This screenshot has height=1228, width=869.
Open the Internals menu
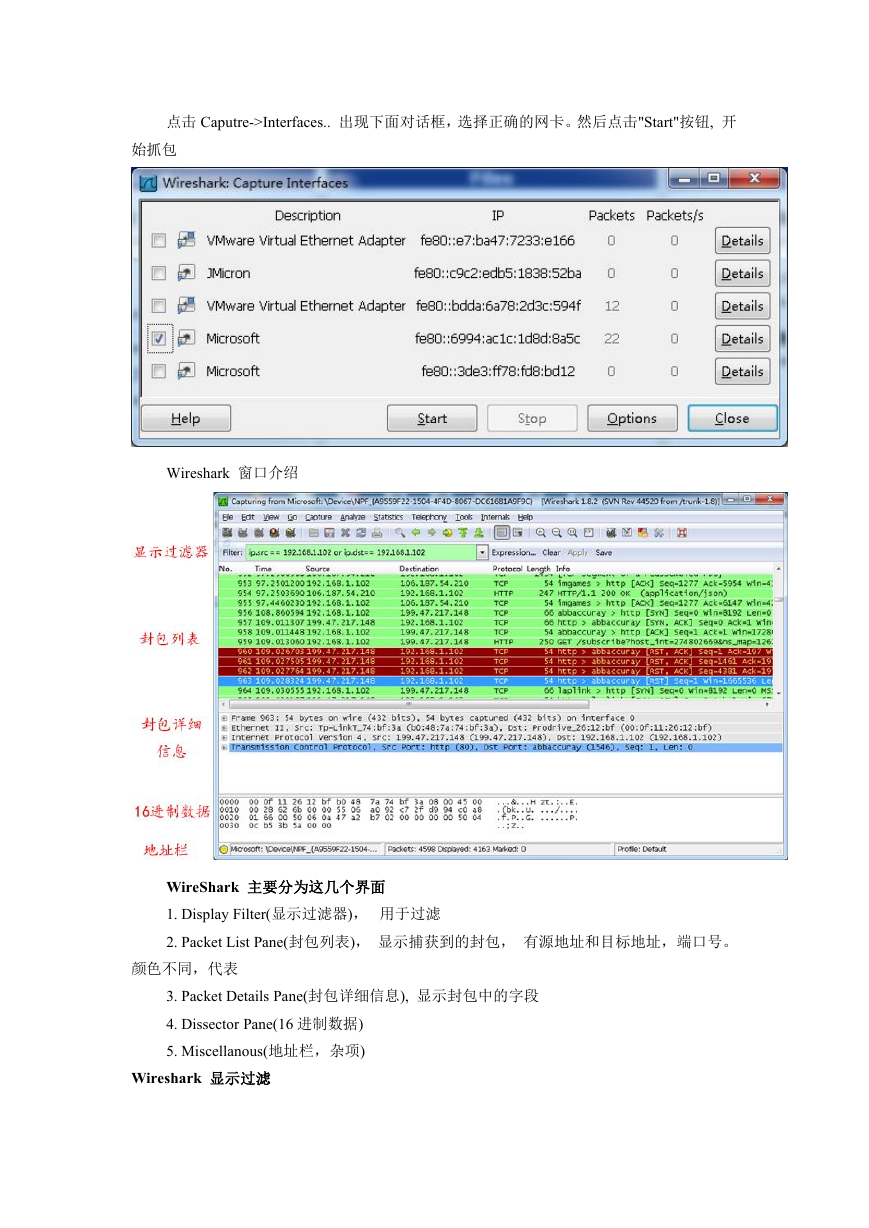coord(495,517)
